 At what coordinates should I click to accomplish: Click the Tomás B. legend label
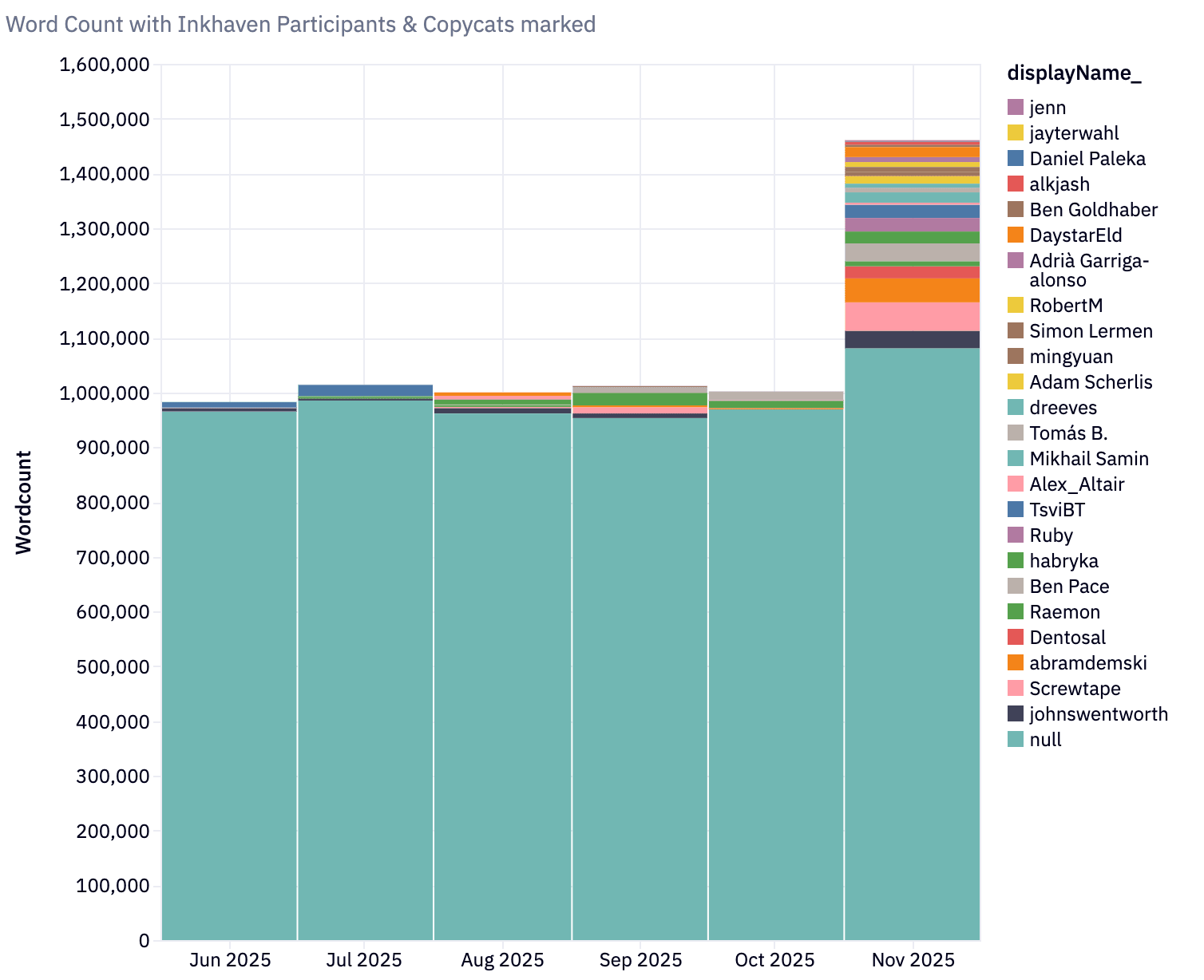(x=1068, y=433)
